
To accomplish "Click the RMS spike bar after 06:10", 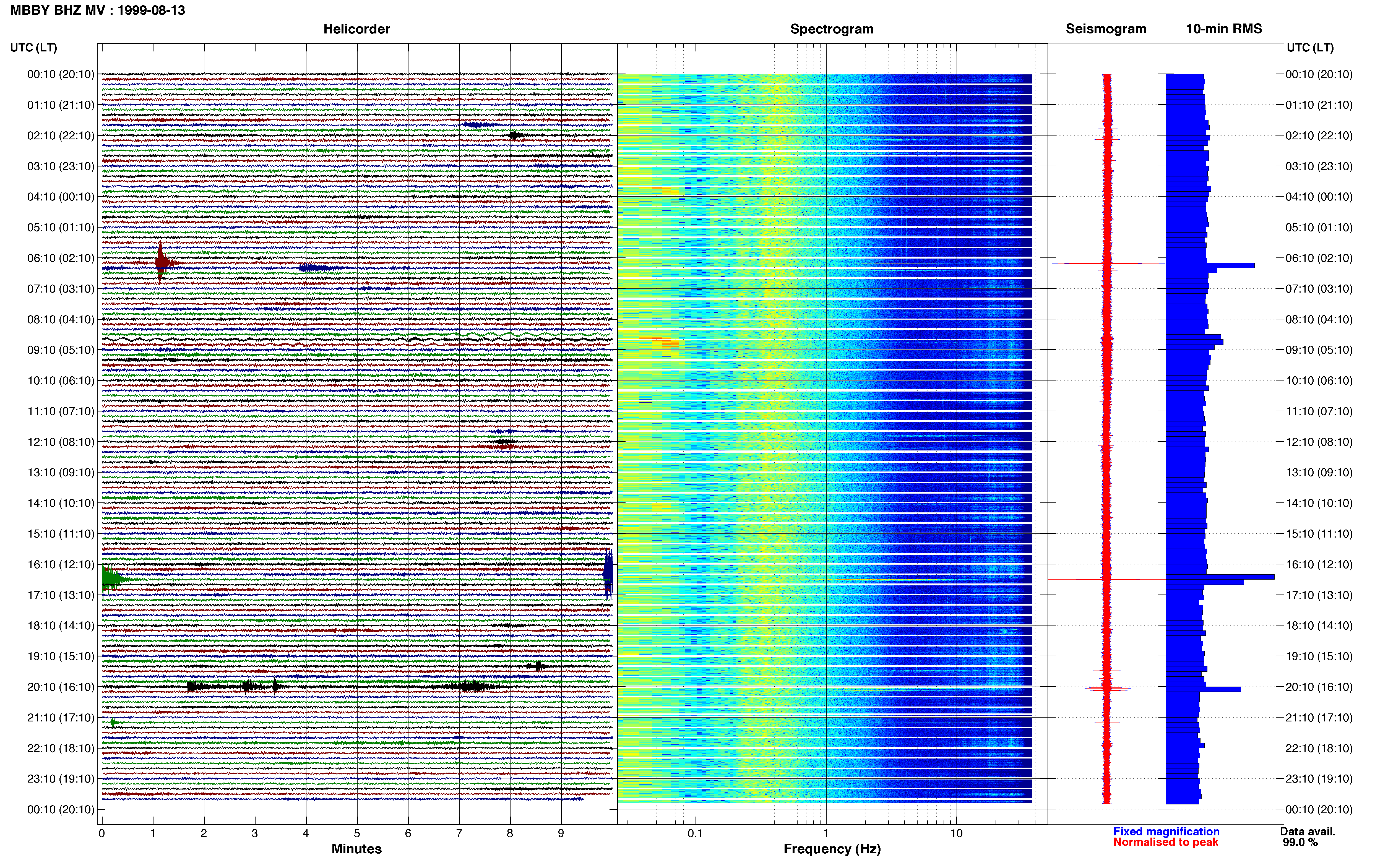I will tap(1210, 266).
